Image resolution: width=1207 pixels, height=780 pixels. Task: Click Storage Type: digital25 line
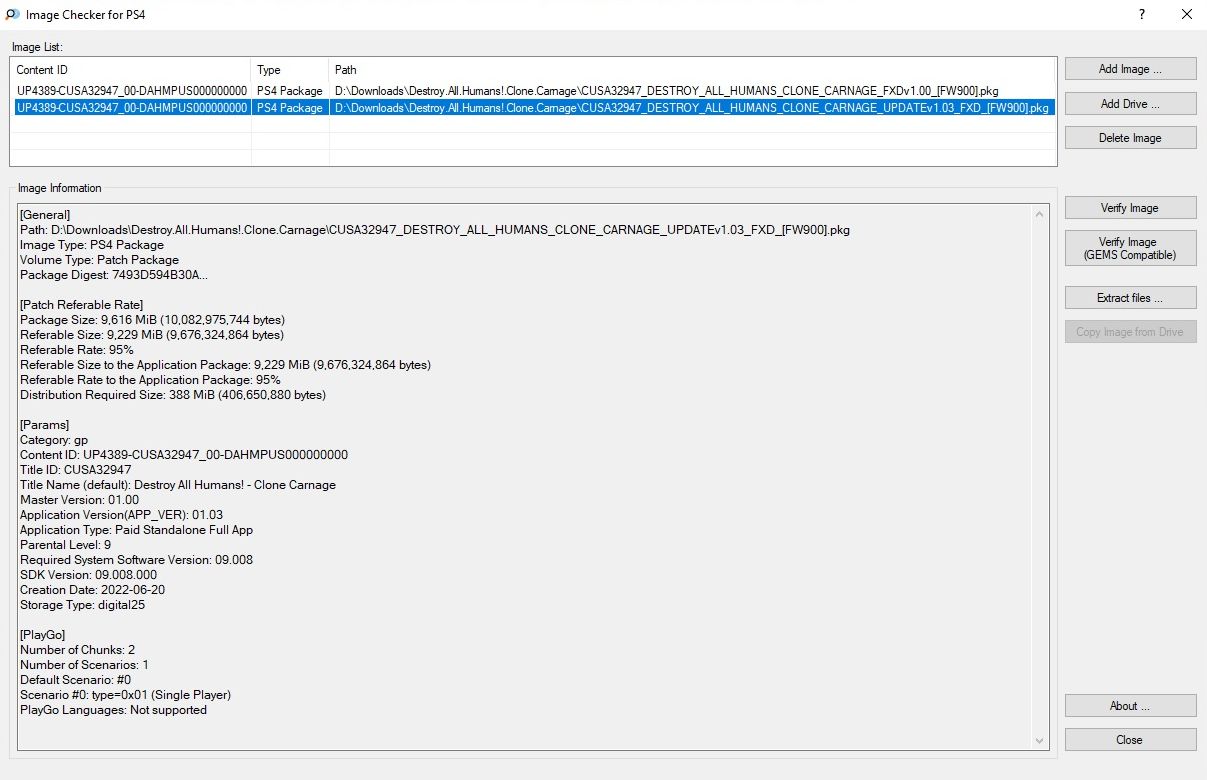[x=82, y=605]
